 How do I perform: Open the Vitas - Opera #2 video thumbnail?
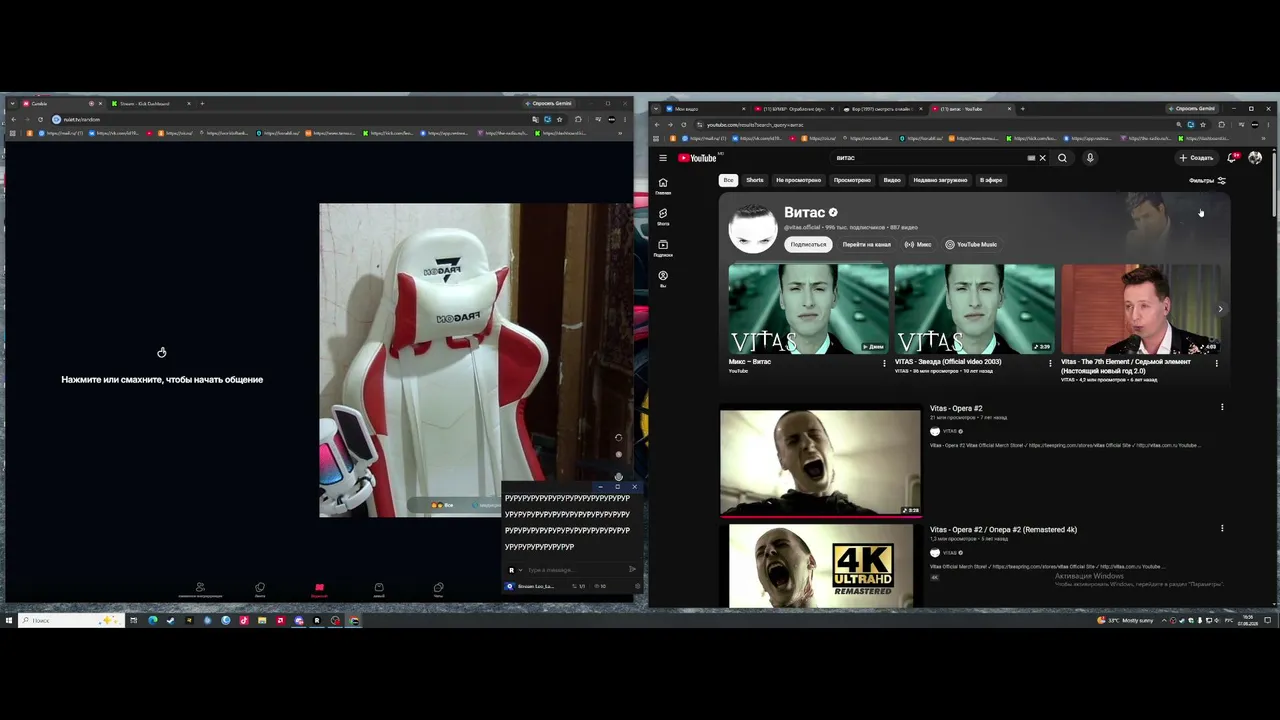820,461
